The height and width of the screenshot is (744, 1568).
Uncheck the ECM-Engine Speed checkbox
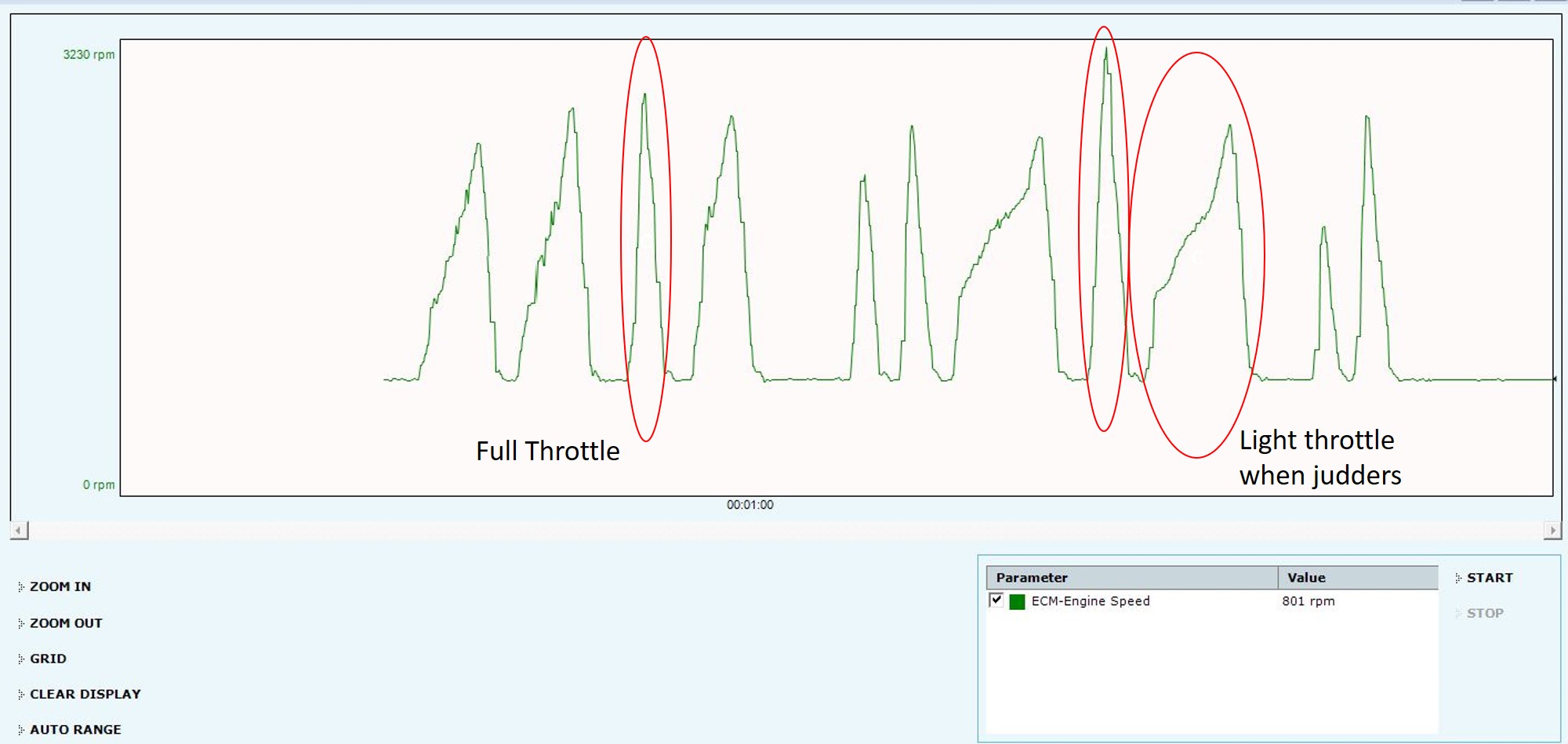tap(996, 601)
